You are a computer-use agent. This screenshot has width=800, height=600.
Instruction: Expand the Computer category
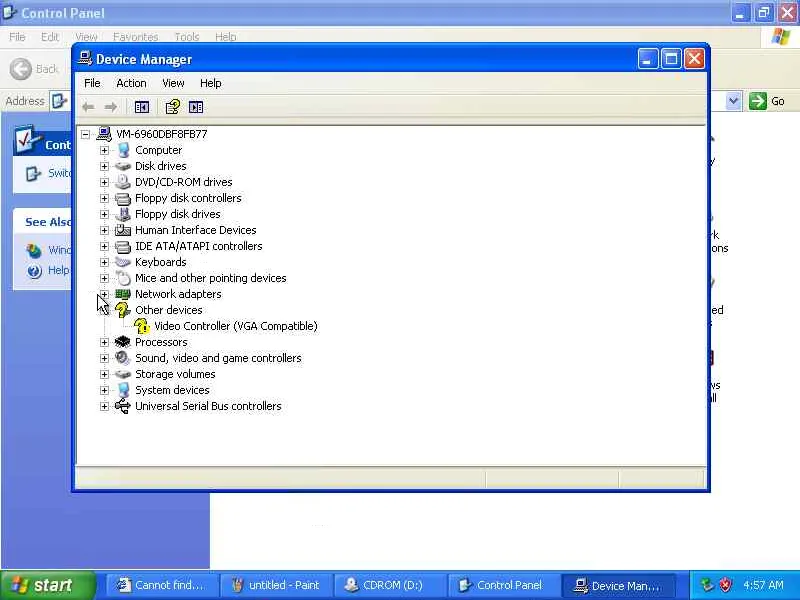[x=104, y=151]
